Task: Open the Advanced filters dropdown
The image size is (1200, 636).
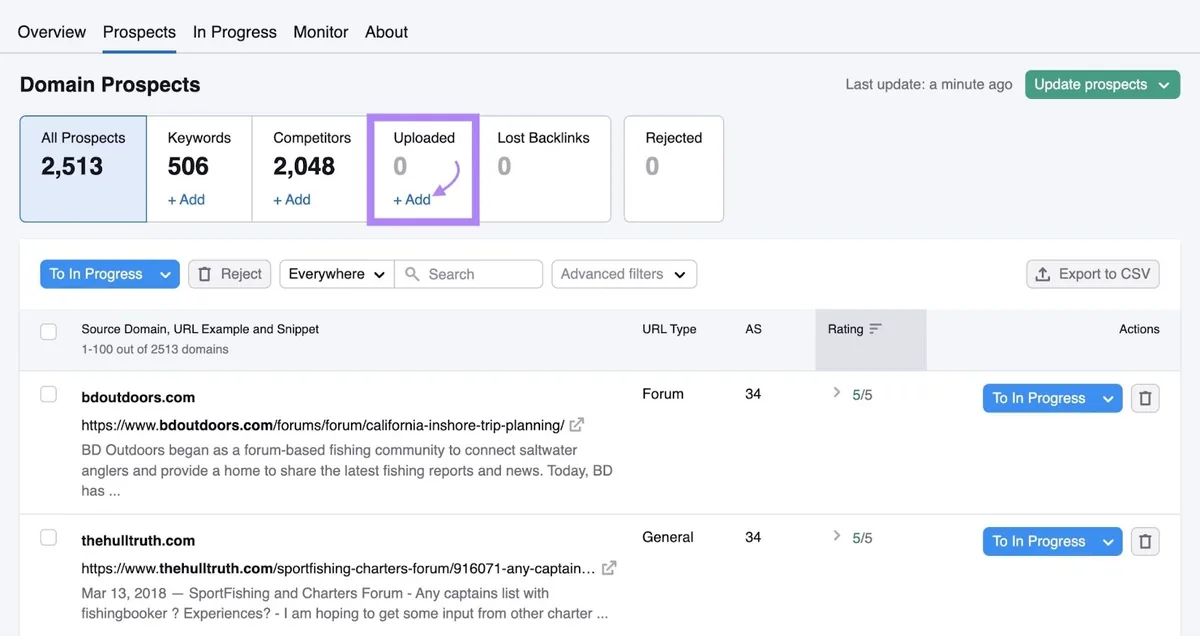Action: pos(624,274)
